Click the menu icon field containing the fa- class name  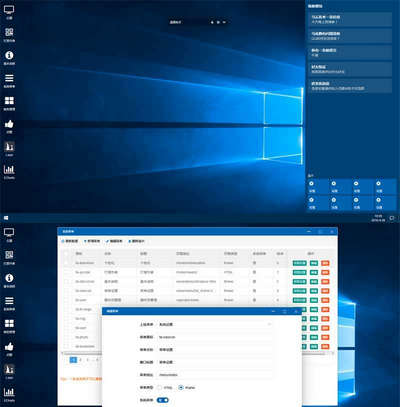click(x=214, y=337)
